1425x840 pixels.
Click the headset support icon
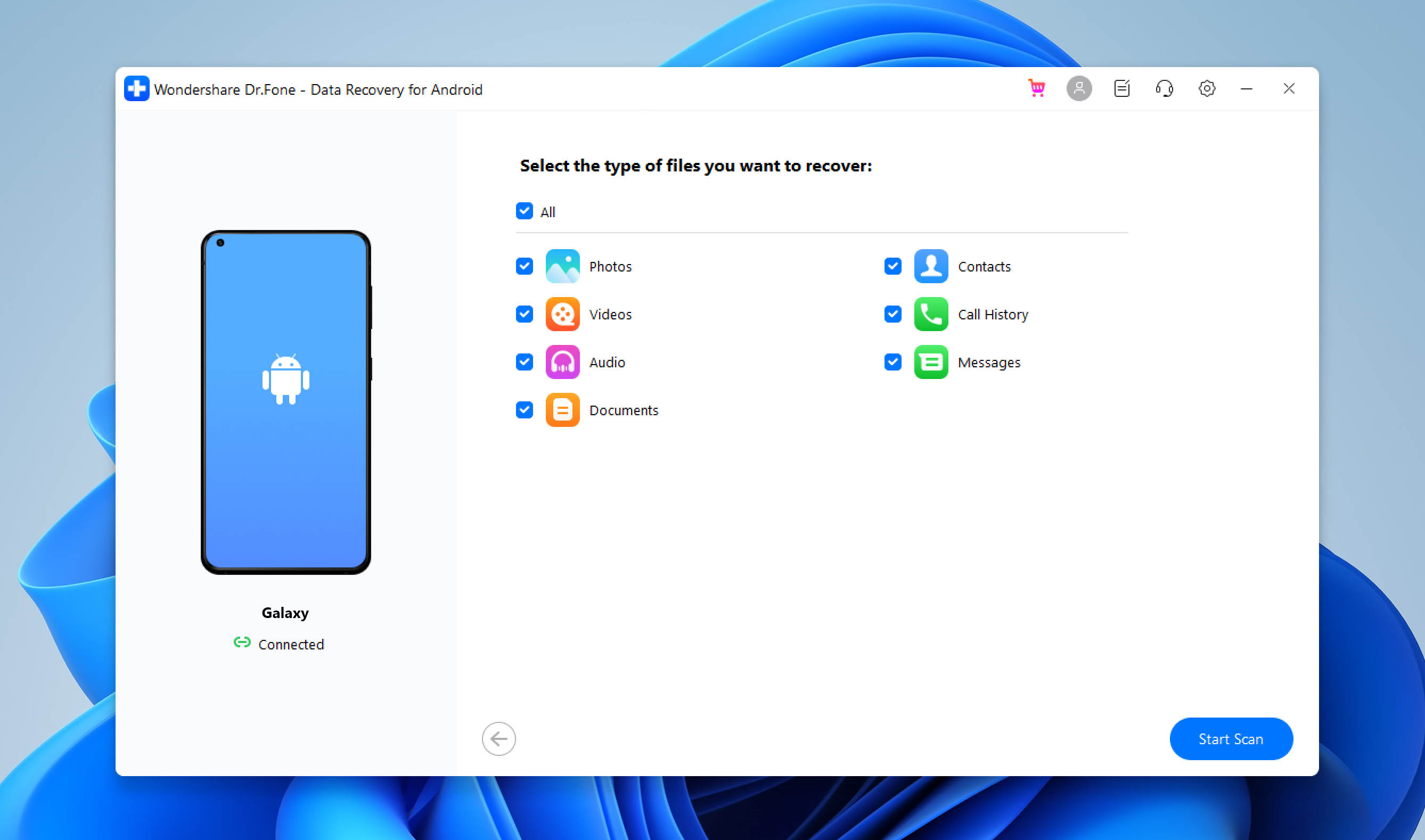tap(1164, 88)
